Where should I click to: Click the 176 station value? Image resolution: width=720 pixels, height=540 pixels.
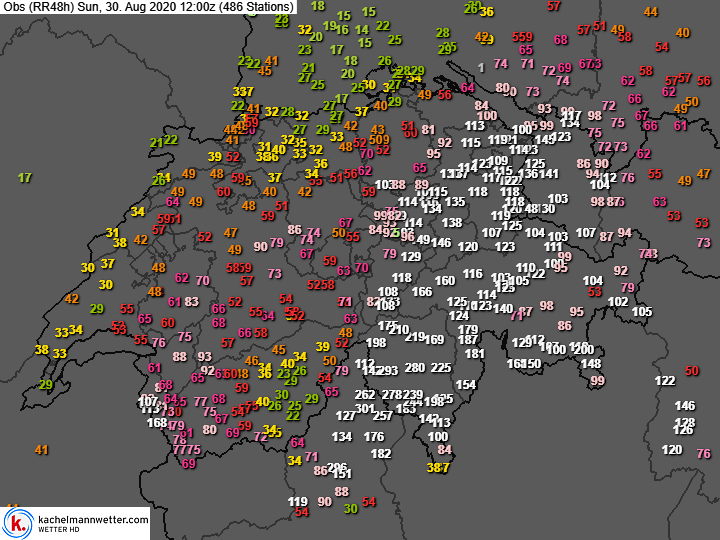click(374, 436)
